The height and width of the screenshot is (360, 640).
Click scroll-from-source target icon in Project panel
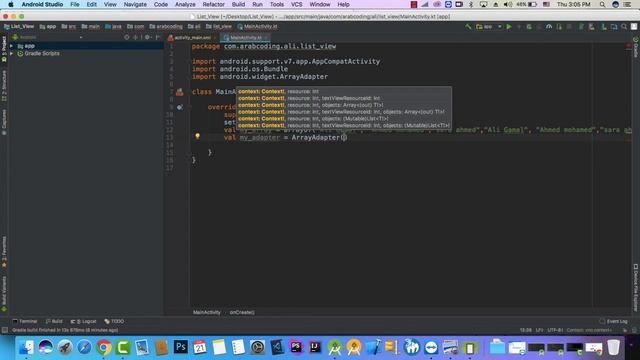click(127, 37)
